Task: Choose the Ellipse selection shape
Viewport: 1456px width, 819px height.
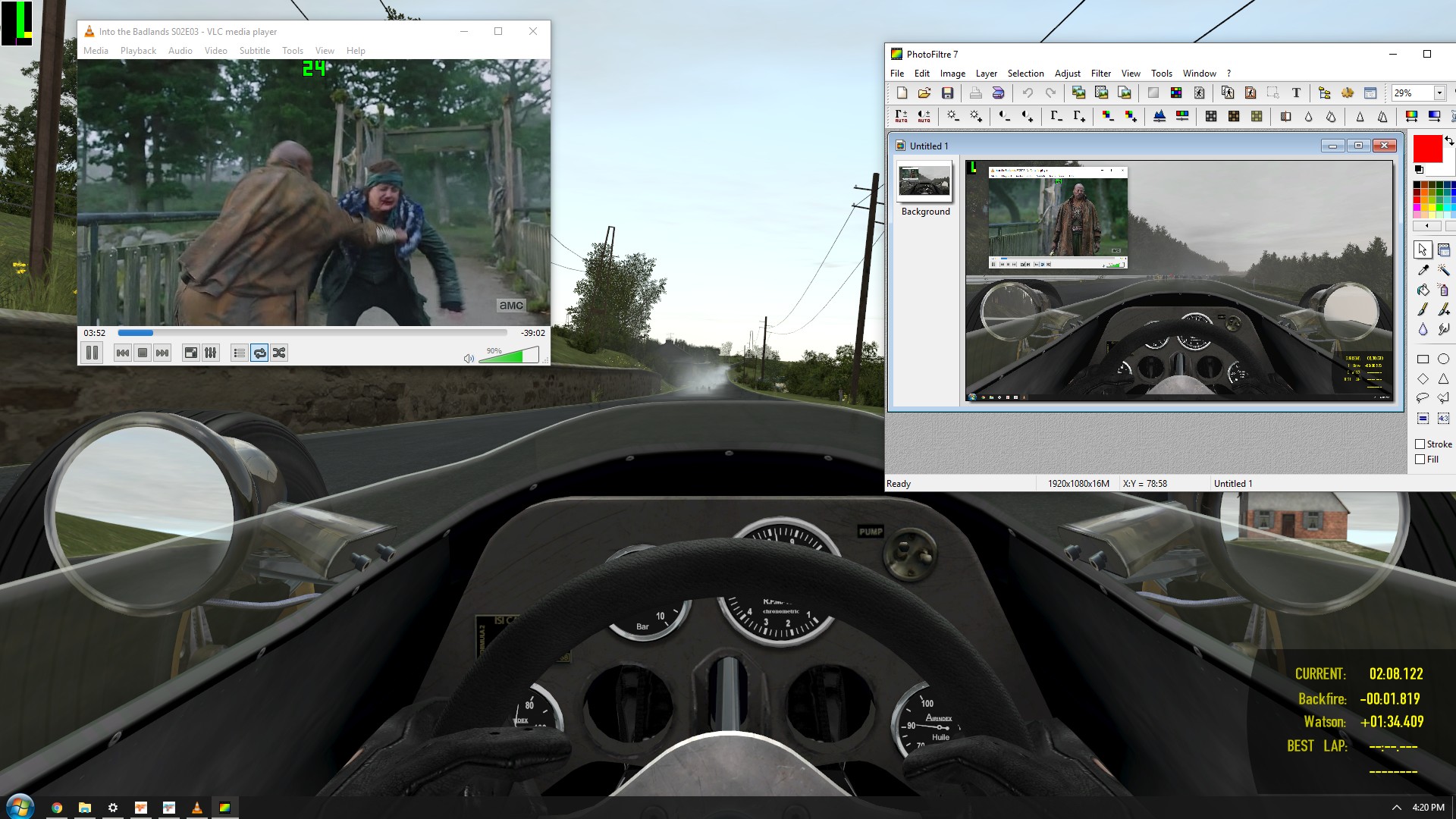Action: coord(1443,359)
